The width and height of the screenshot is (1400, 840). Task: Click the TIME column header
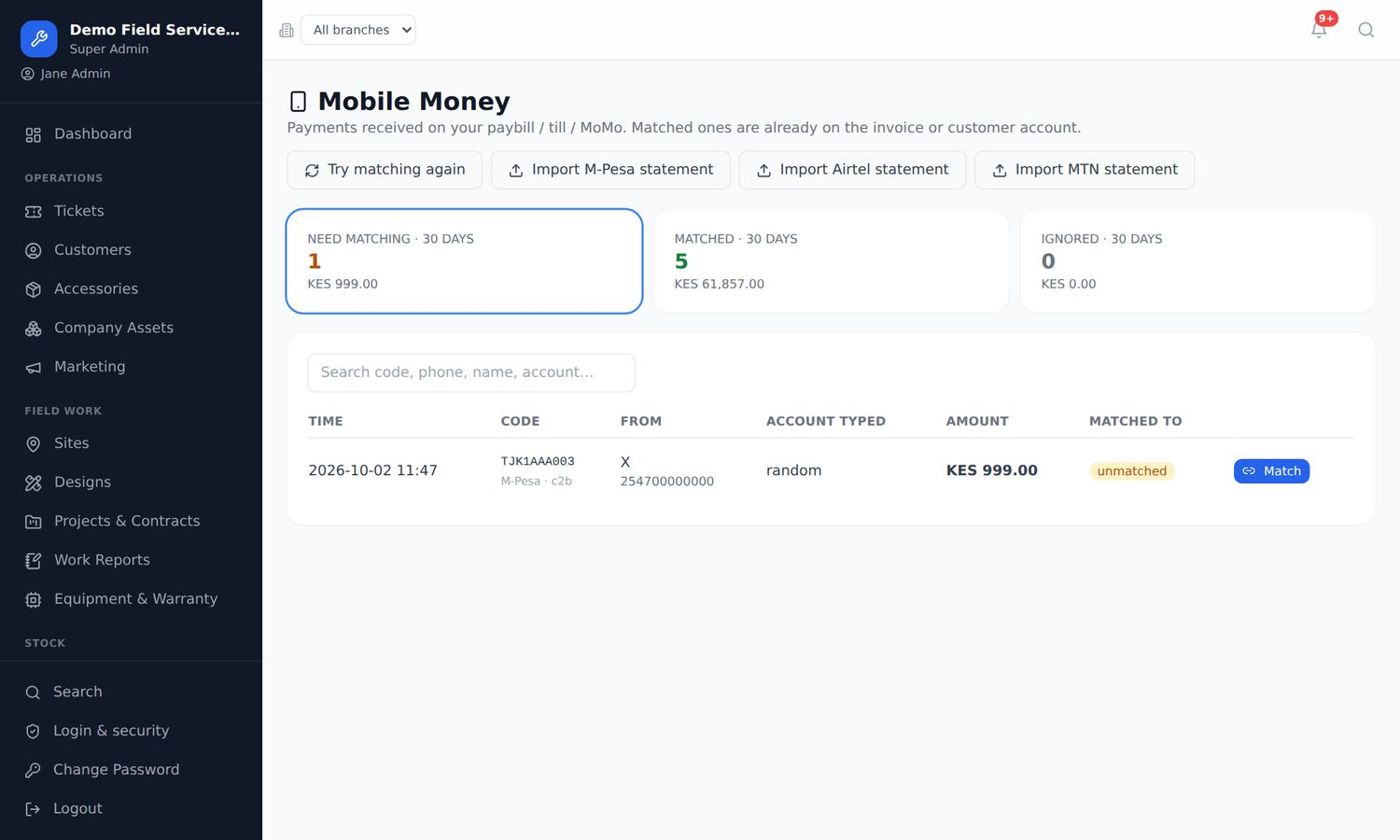coord(325,422)
